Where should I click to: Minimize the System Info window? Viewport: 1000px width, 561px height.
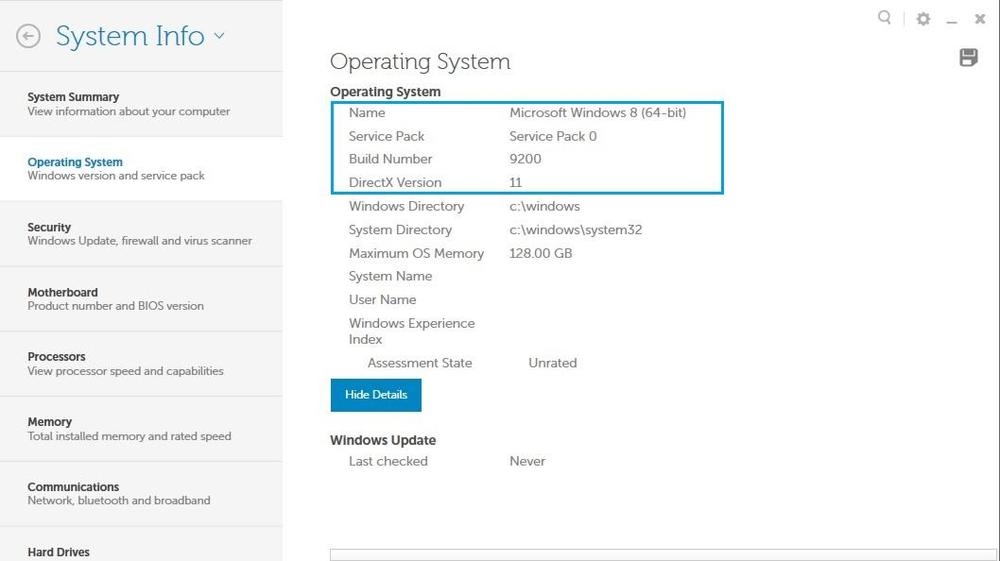[952, 20]
